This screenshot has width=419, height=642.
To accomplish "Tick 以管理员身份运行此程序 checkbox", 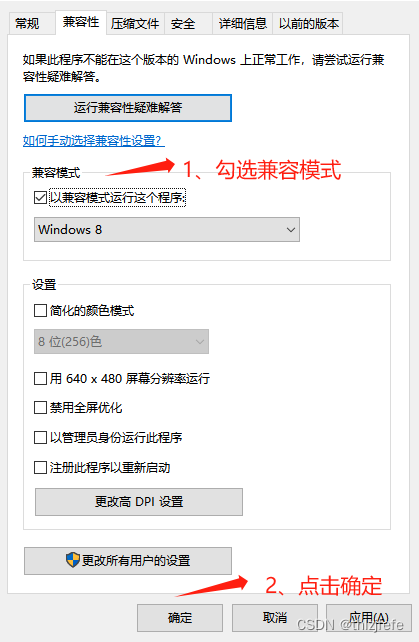I will (x=40, y=438).
